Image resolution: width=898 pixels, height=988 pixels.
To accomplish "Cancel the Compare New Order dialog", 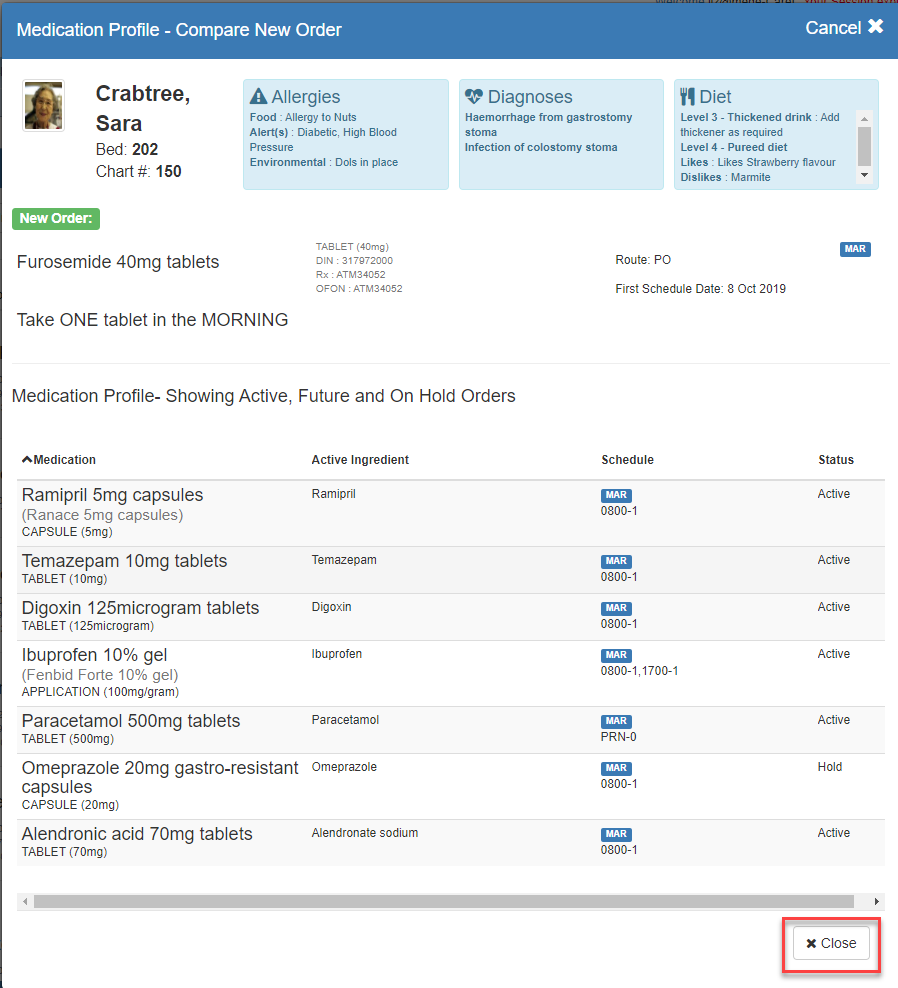I will coord(844,28).
